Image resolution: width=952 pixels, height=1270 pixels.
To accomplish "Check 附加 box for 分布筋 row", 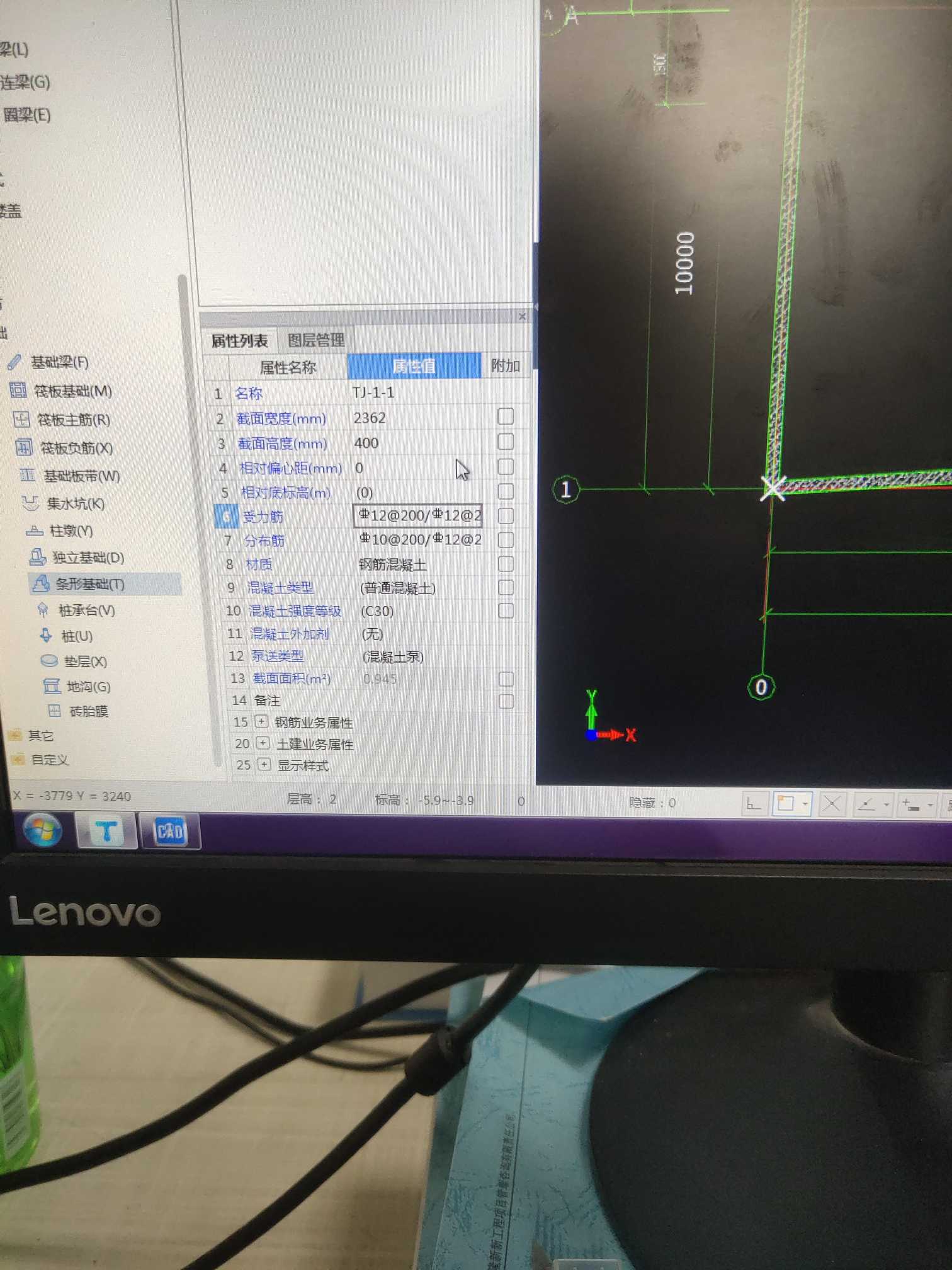I will point(506,539).
